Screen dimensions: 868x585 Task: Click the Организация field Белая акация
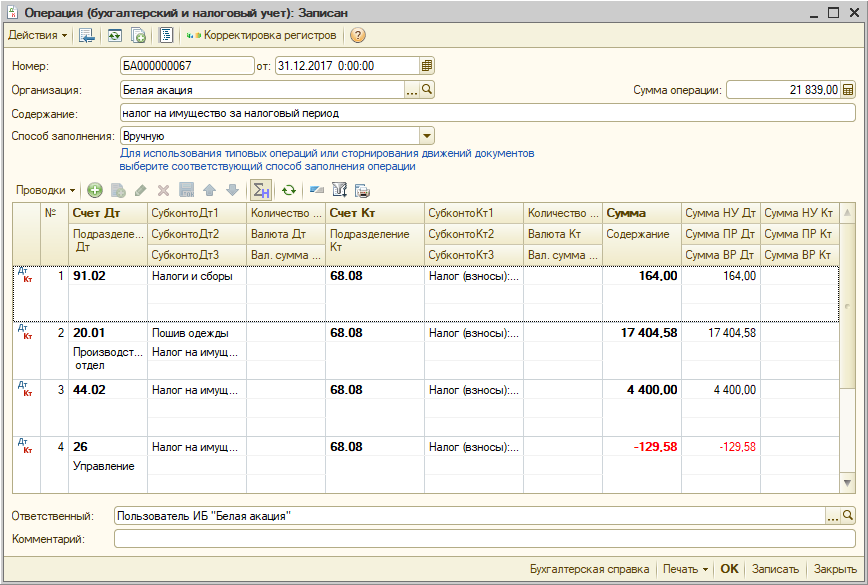click(262, 90)
